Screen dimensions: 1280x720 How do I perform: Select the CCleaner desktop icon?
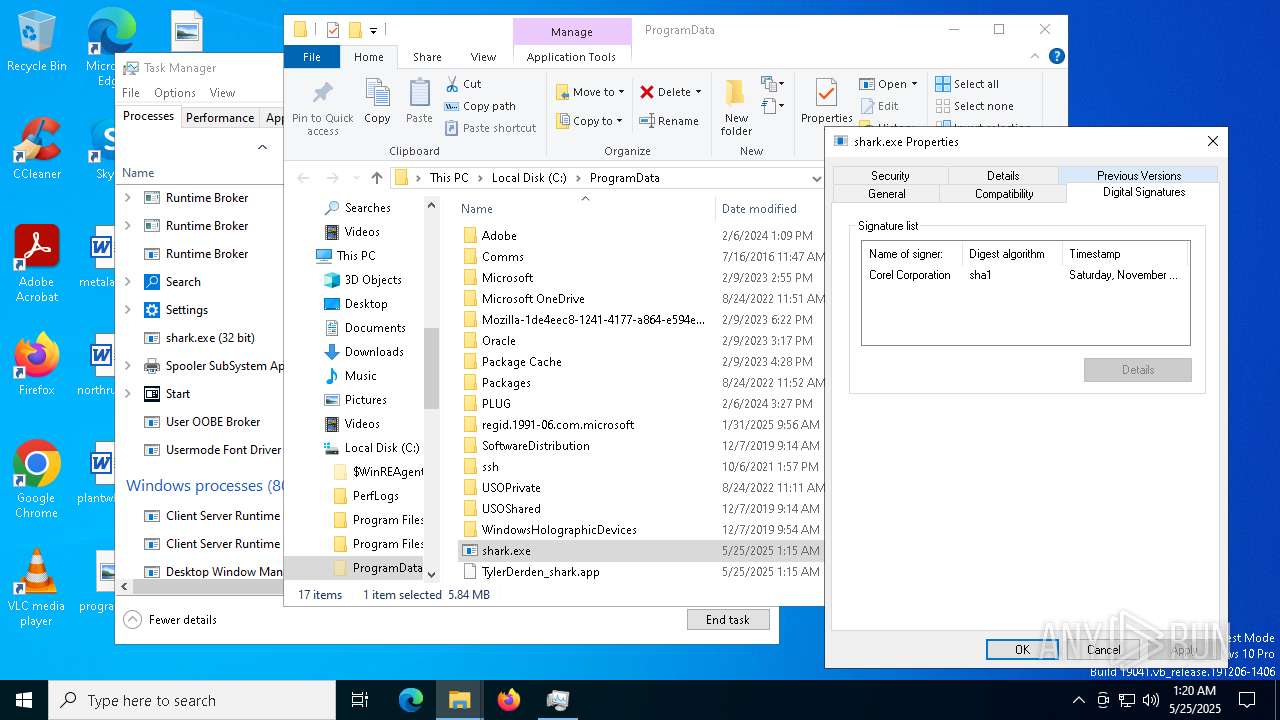coord(36,148)
